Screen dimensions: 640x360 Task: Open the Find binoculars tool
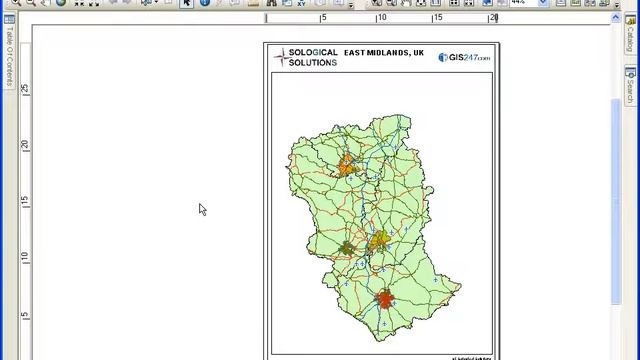tap(271, 2)
